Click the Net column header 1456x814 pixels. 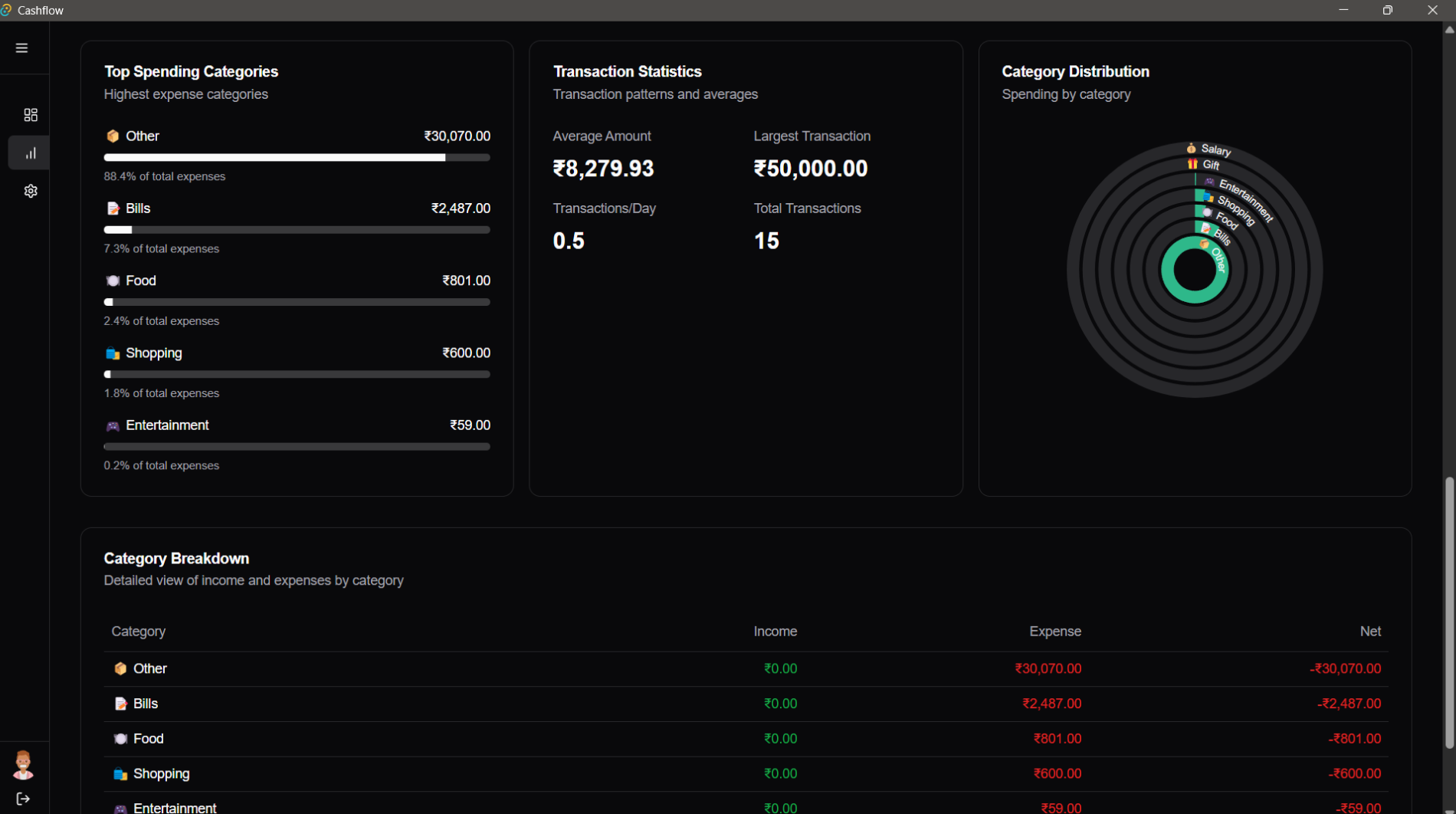(1369, 632)
